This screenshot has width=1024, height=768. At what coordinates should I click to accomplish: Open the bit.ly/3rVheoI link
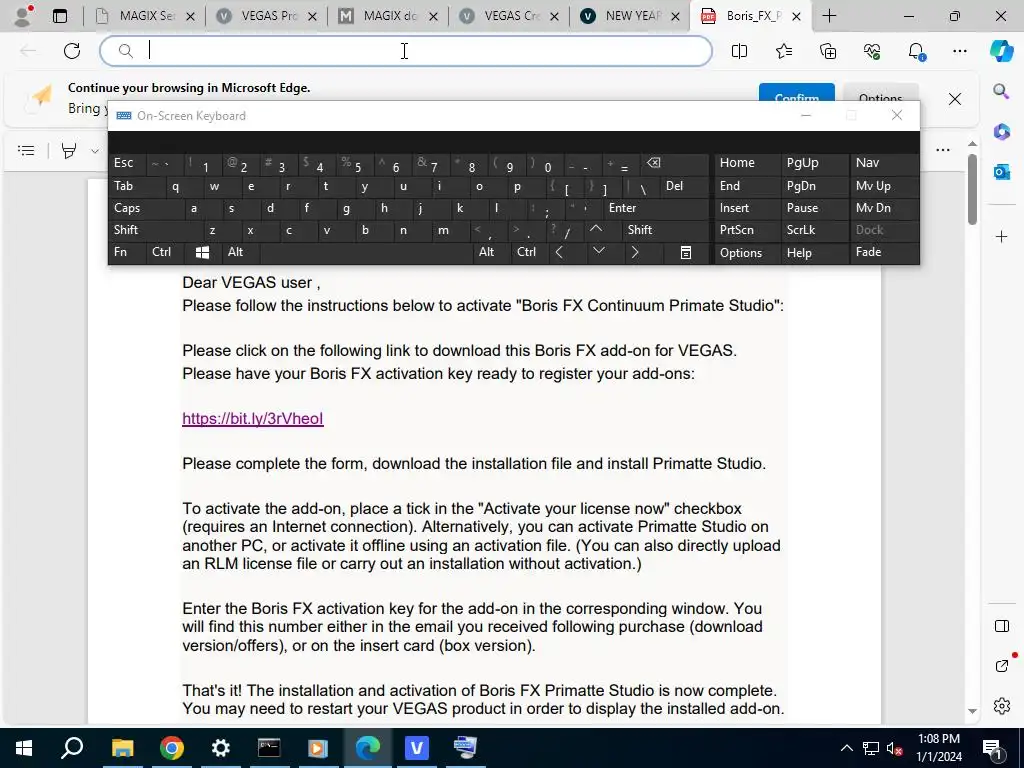click(253, 419)
